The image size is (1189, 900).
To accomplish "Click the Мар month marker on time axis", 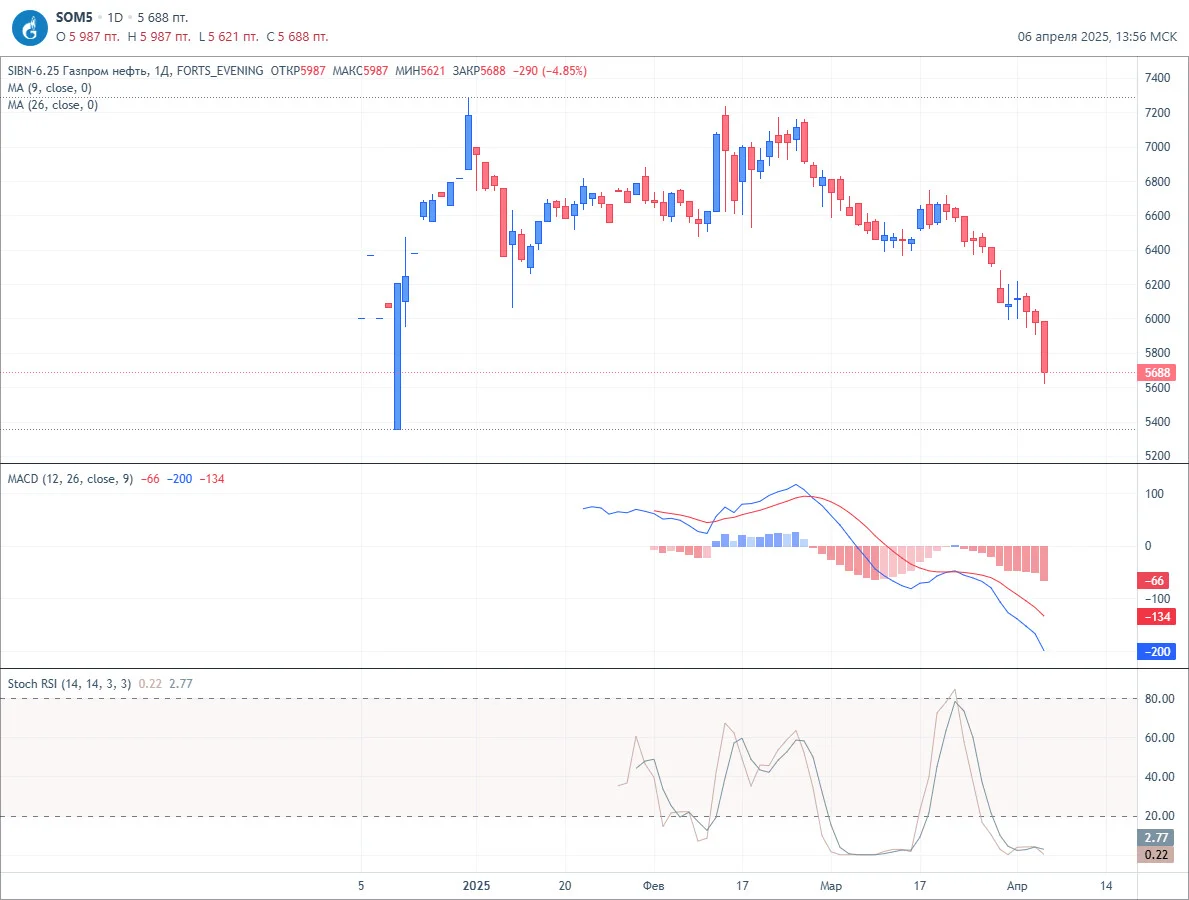I will (x=831, y=886).
